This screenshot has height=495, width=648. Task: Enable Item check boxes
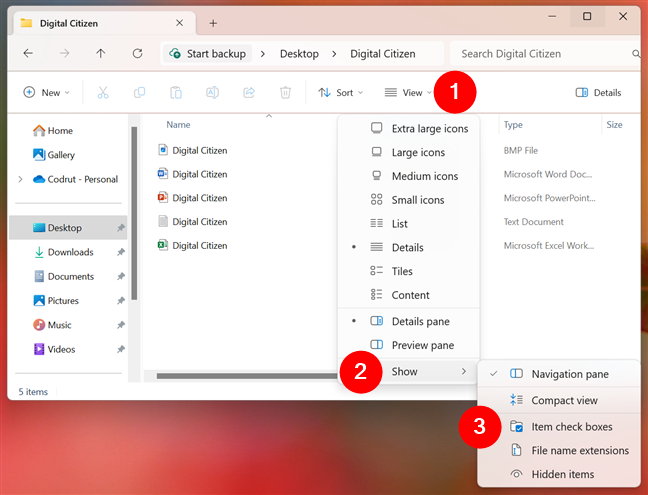(x=559, y=427)
